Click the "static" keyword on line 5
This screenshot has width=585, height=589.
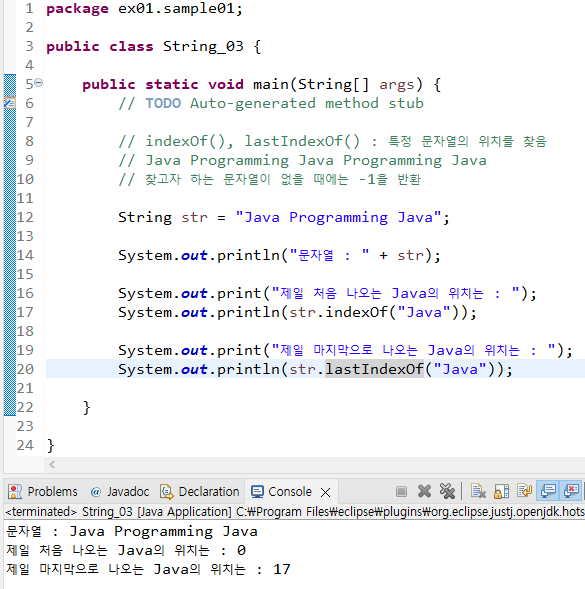coord(172,85)
